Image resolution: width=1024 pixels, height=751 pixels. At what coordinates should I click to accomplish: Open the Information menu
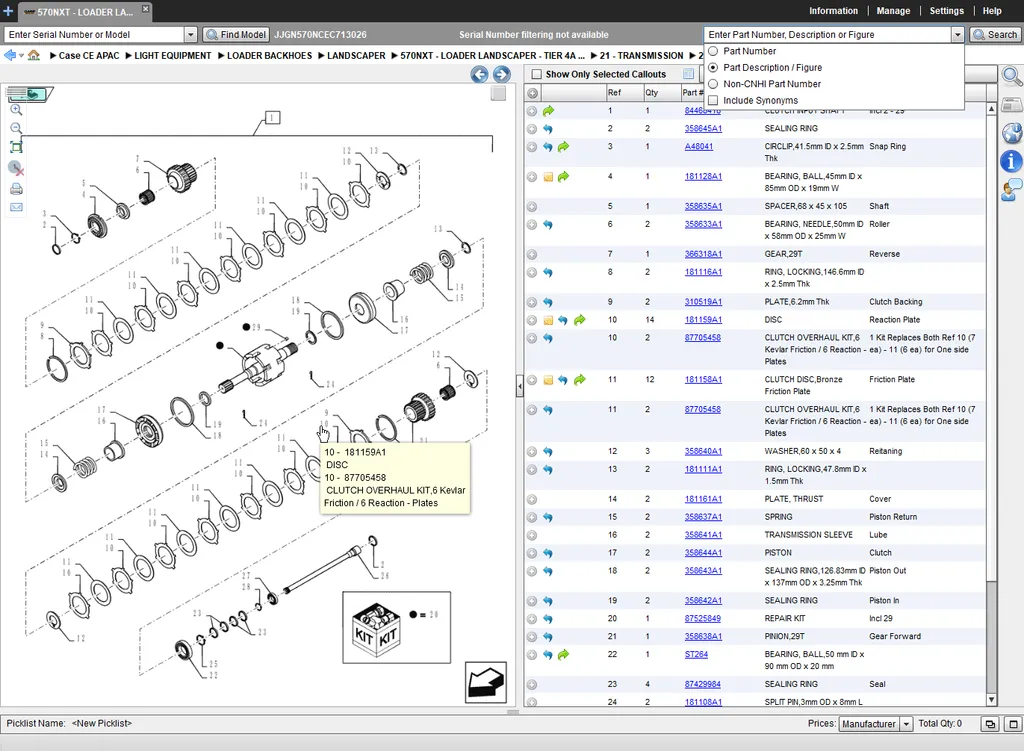pyautogui.click(x=833, y=11)
